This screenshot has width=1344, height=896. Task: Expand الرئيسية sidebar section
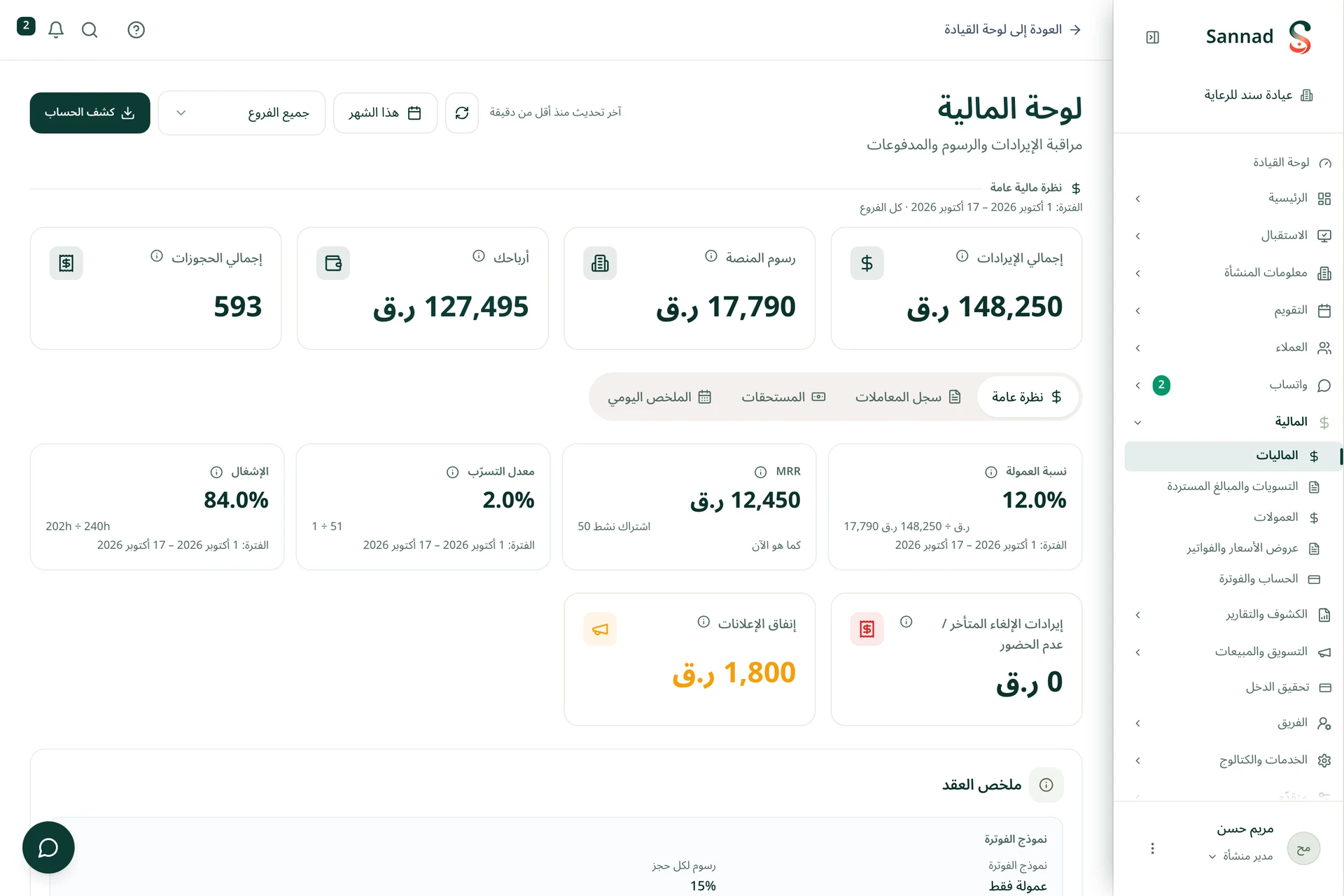click(1232, 199)
